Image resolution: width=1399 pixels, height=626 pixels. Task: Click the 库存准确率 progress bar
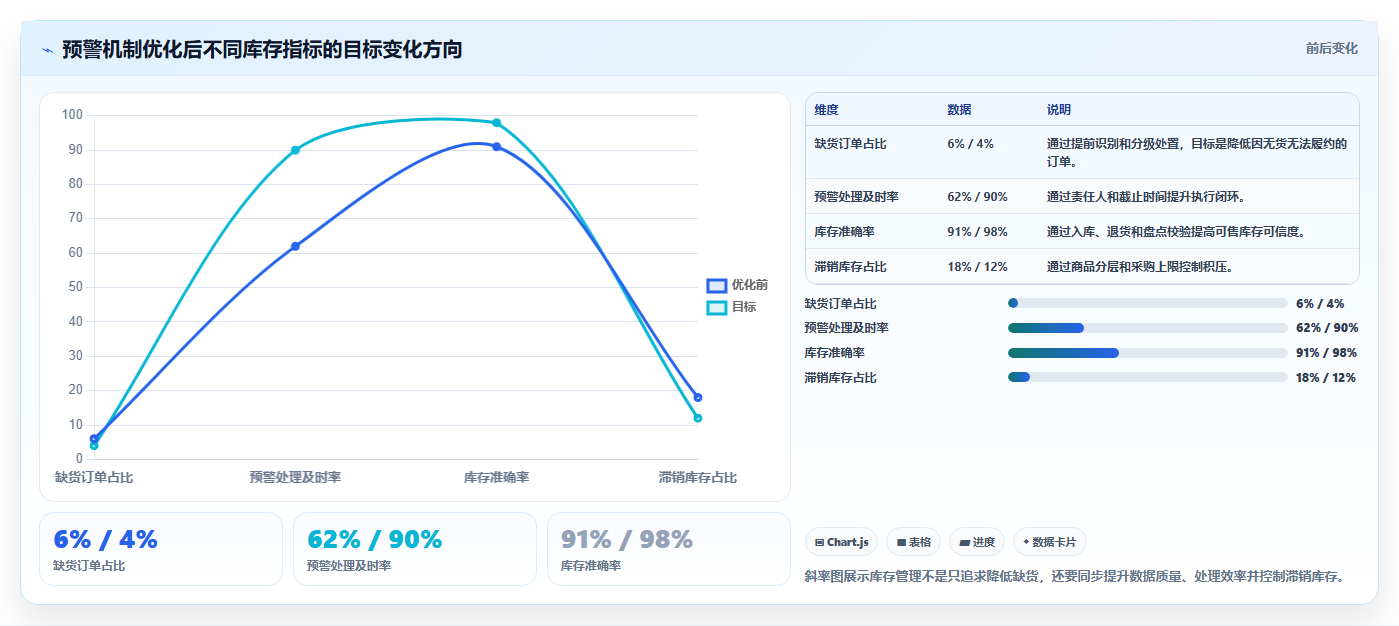(1147, 352)
